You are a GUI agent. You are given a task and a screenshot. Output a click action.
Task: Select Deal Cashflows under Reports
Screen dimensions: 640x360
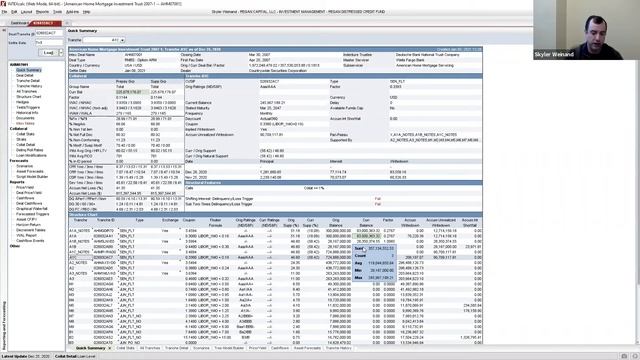(x=29, y=203)
